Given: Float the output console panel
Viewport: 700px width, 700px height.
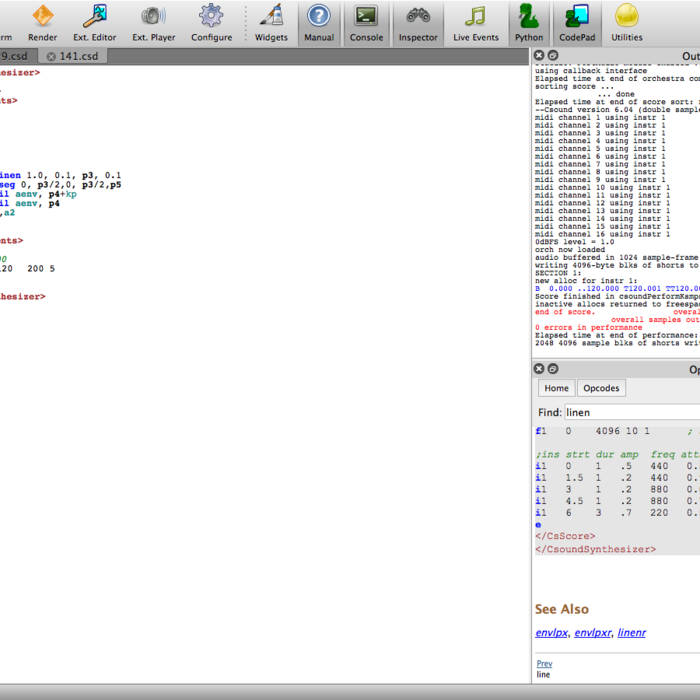Looking at the screenshot, I should tap(552, 56).
